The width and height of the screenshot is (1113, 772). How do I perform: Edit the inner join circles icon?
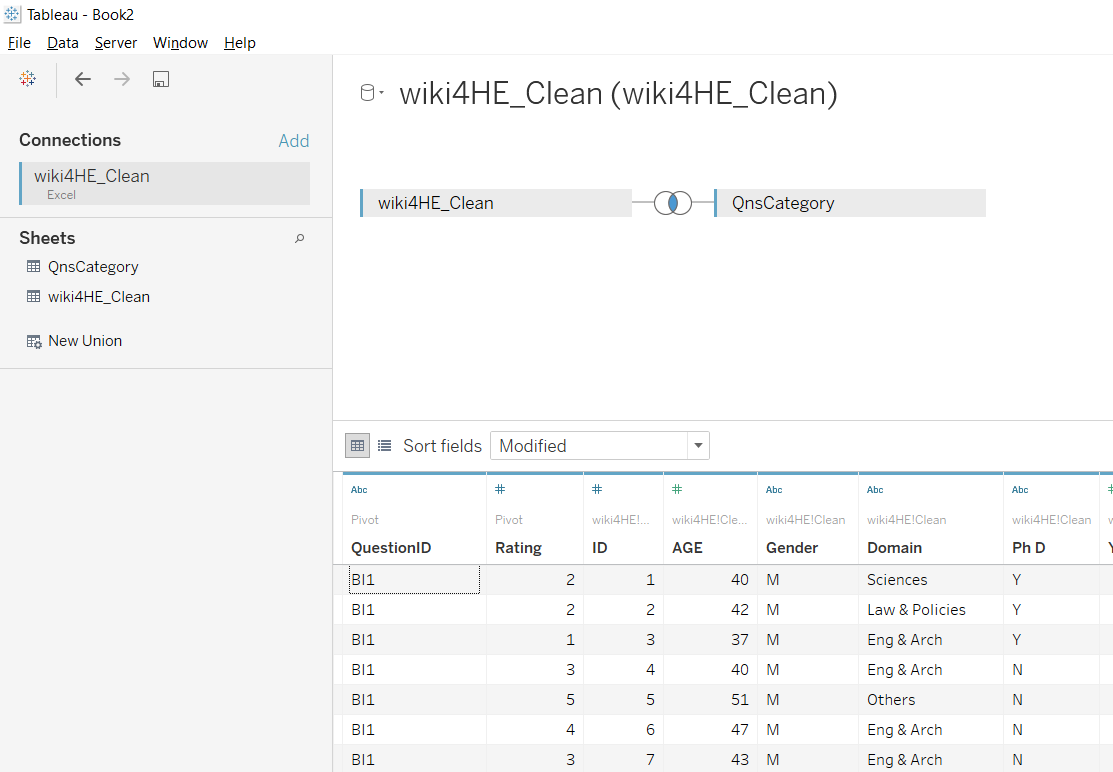pos(673,203)
